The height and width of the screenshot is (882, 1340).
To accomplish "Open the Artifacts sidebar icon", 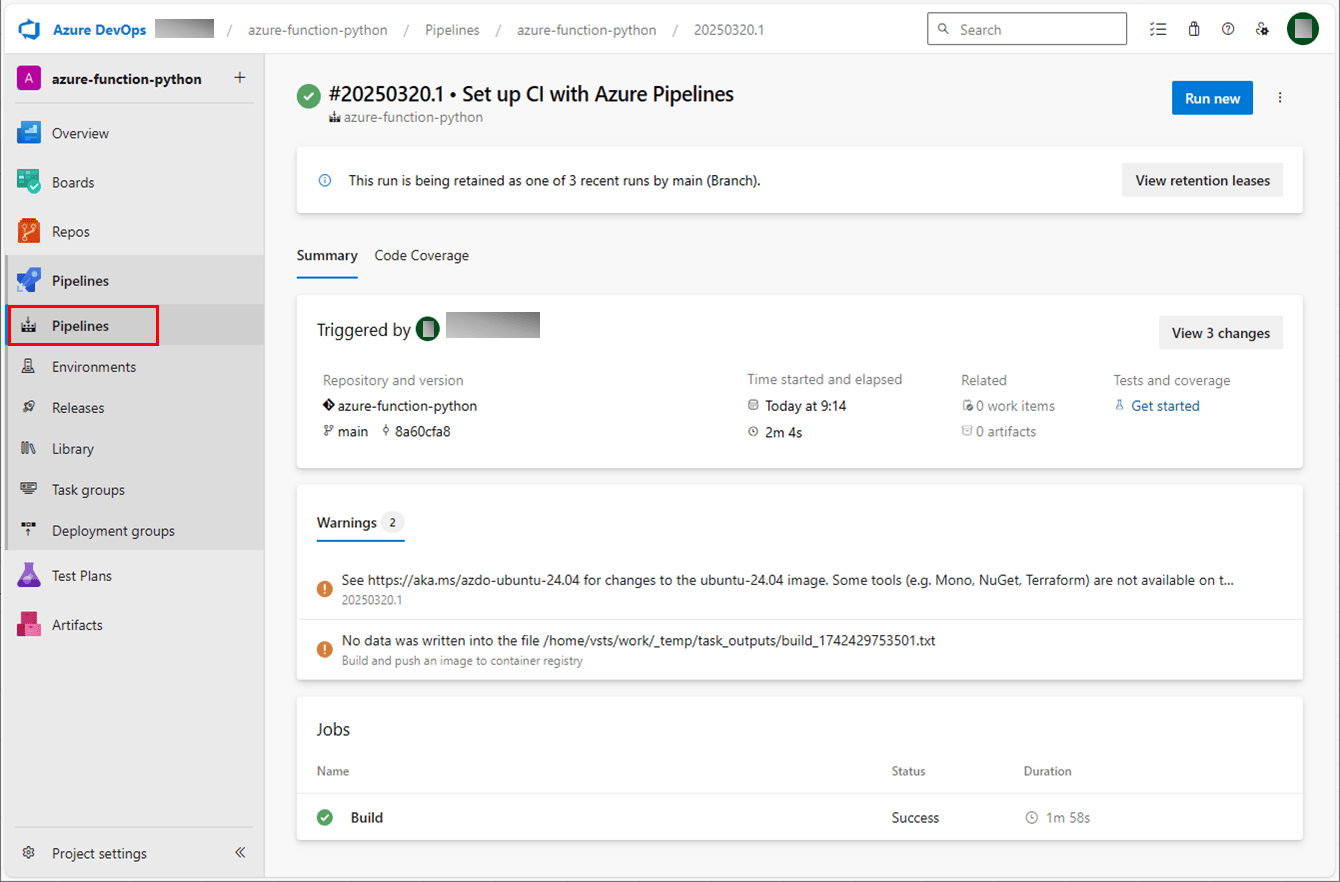I will 28,624.
